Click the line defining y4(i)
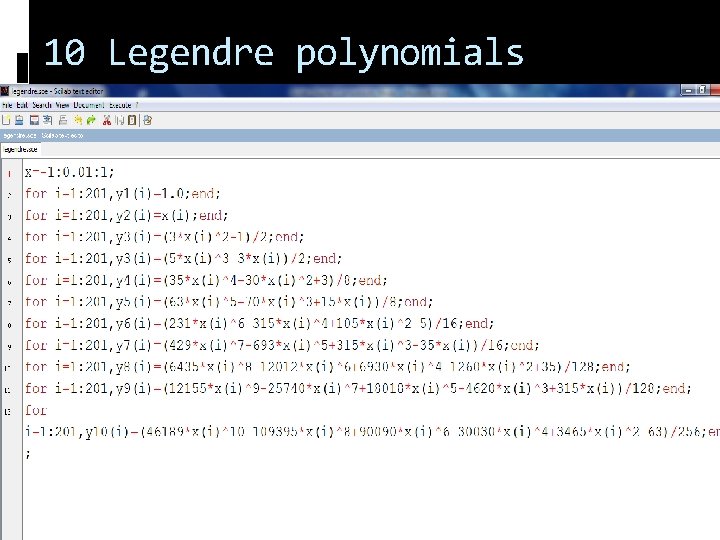 coord(206,280)
